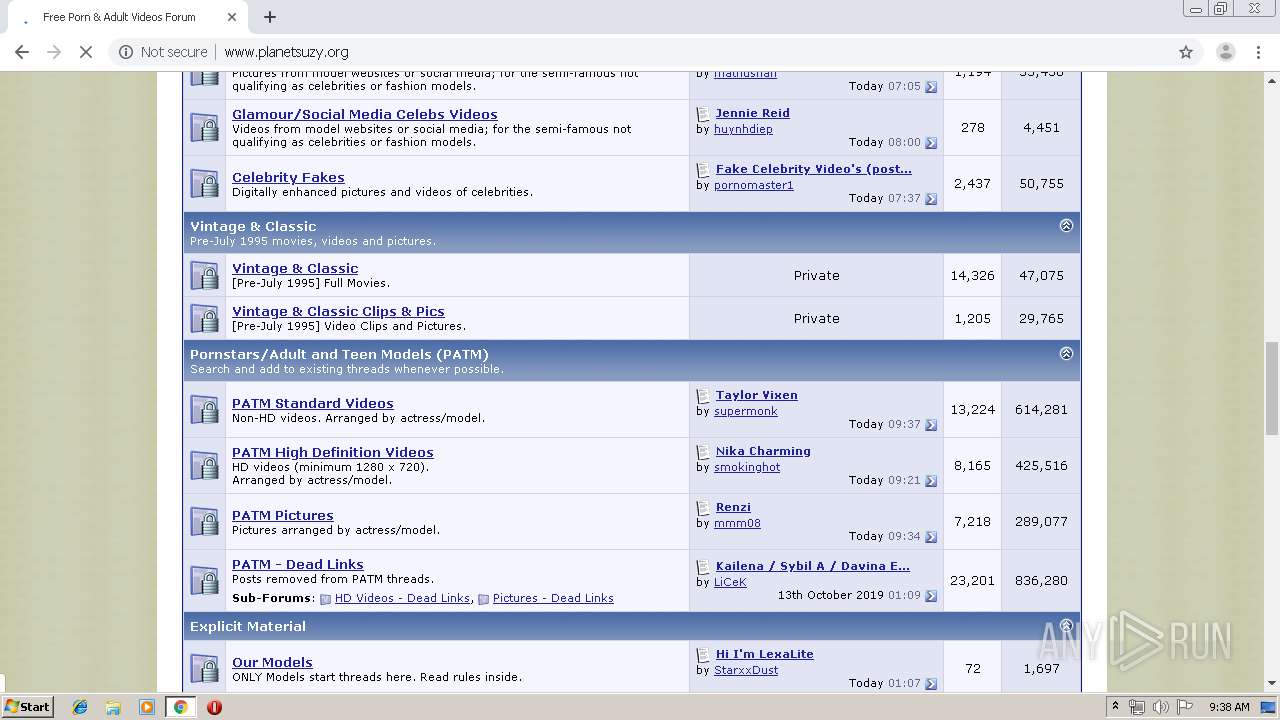The image size is (1280, 720).
Task: Open the PATM Pictures forum
Action: tap(283, 515)
